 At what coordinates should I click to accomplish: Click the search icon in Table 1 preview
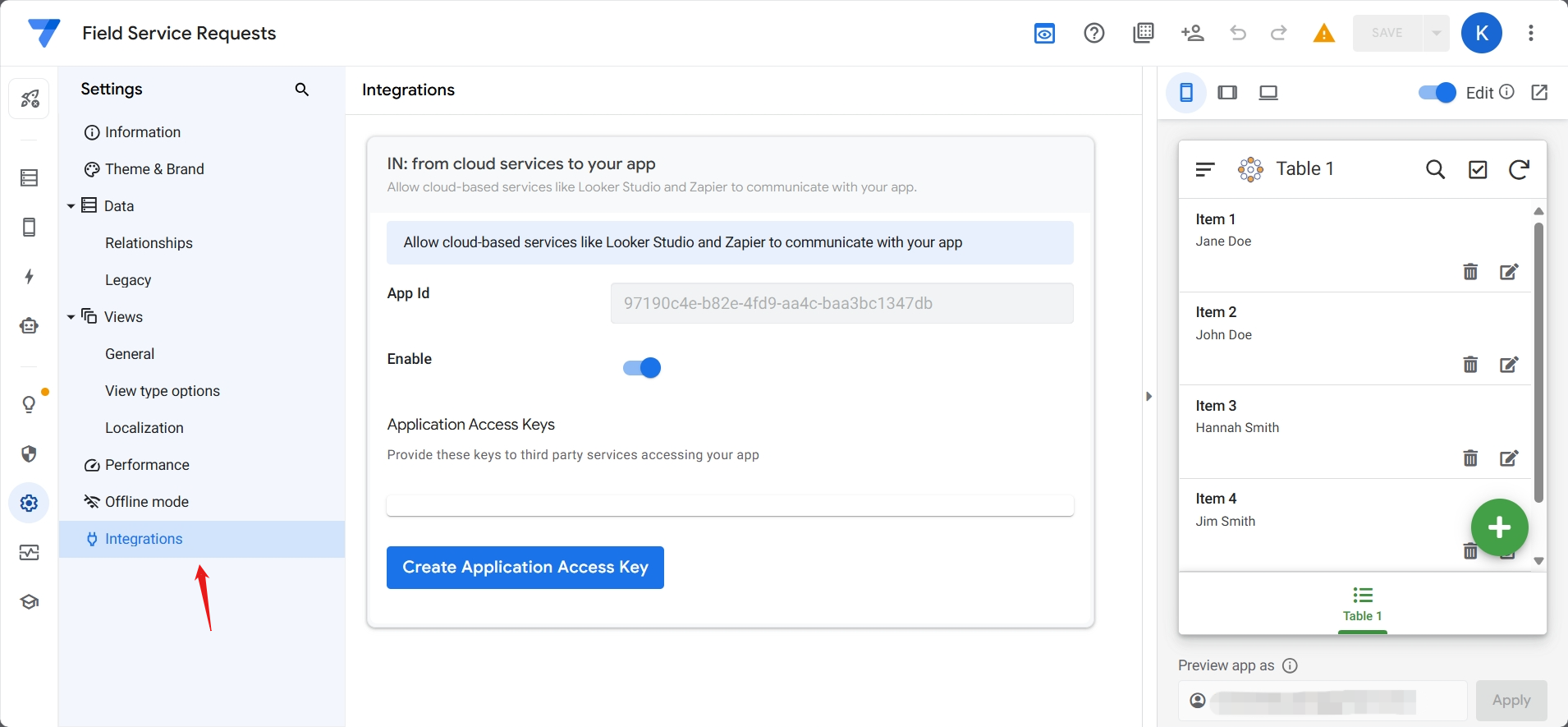point(1436,169)
